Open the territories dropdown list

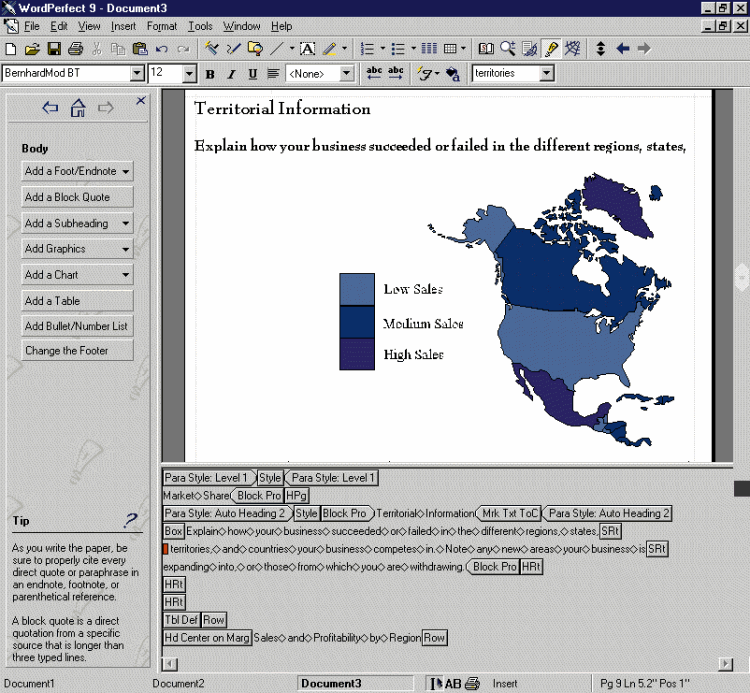(546, 74)
